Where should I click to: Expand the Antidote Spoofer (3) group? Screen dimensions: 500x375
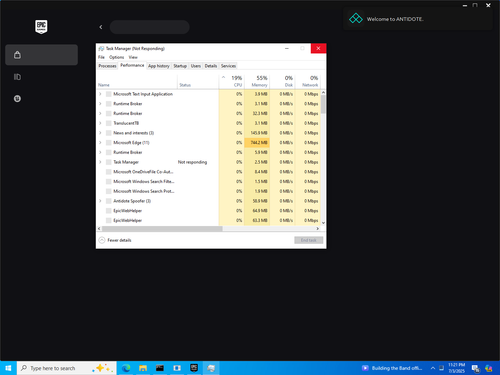click(x=100, y=201)
